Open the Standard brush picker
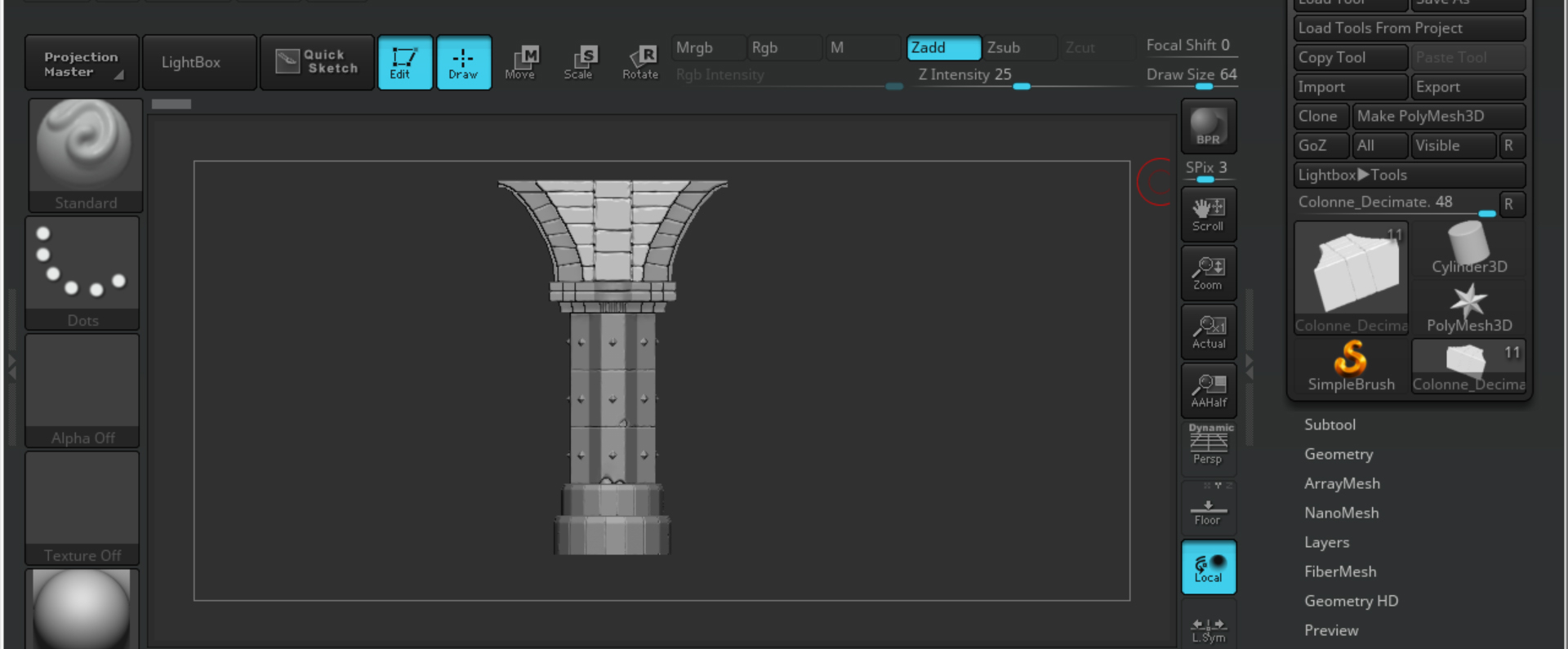The image size is (1568, 649). tap(86, 155)
